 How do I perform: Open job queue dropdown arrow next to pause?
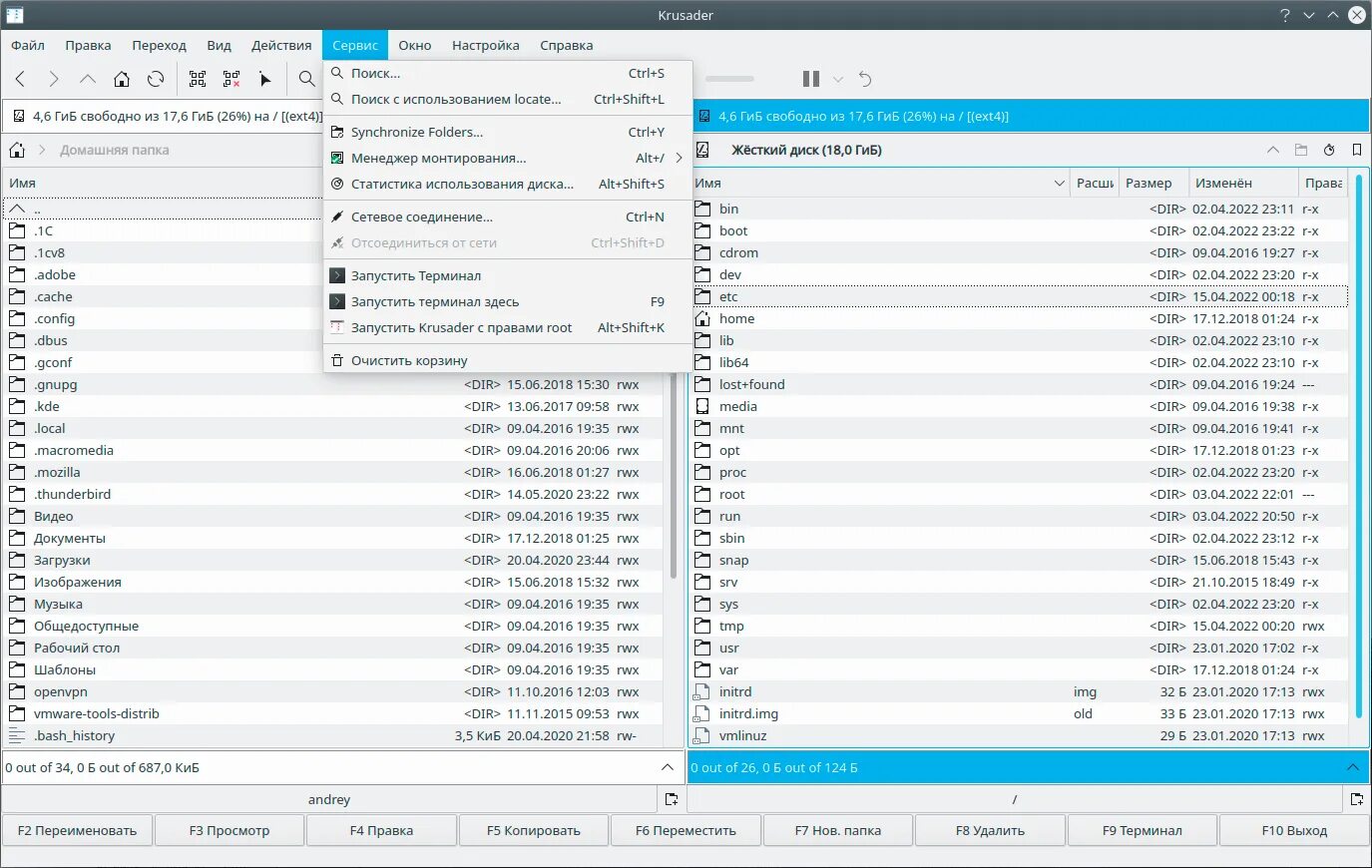coord(838,79)
